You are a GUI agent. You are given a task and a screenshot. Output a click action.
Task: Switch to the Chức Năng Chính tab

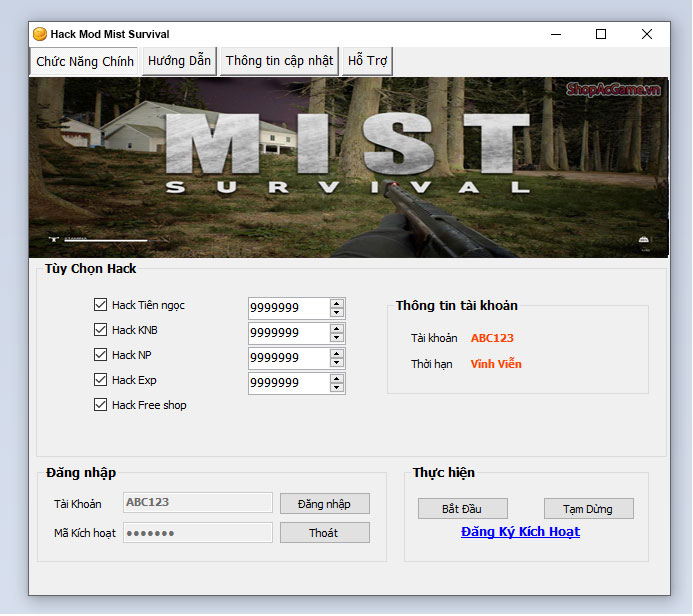click(x=85, y=61)
